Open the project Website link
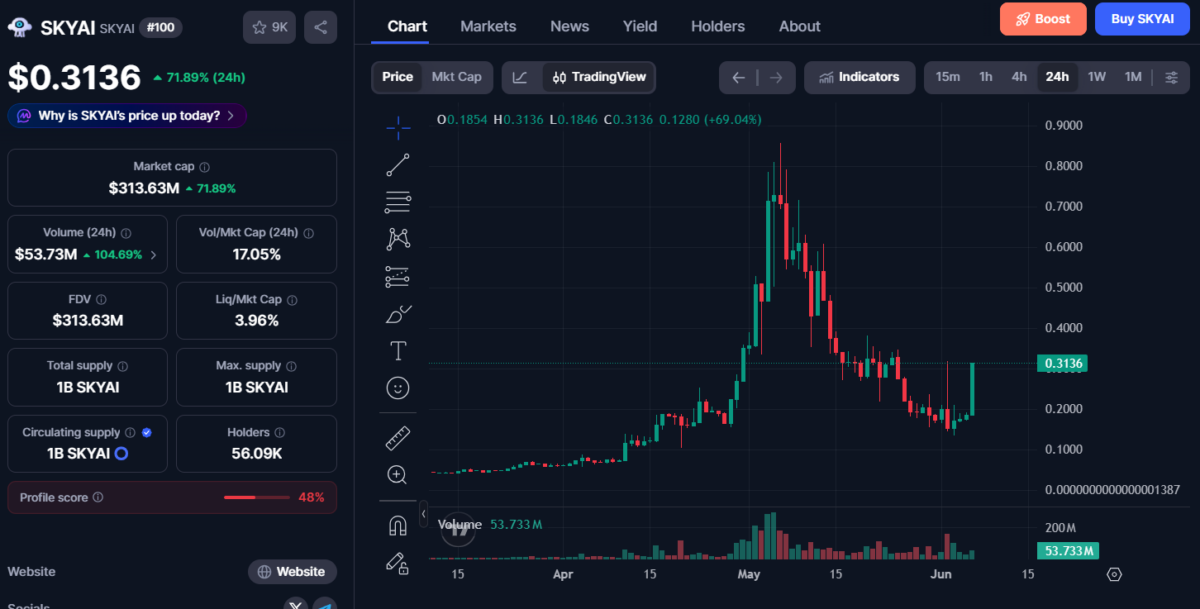 coord(292,572)
